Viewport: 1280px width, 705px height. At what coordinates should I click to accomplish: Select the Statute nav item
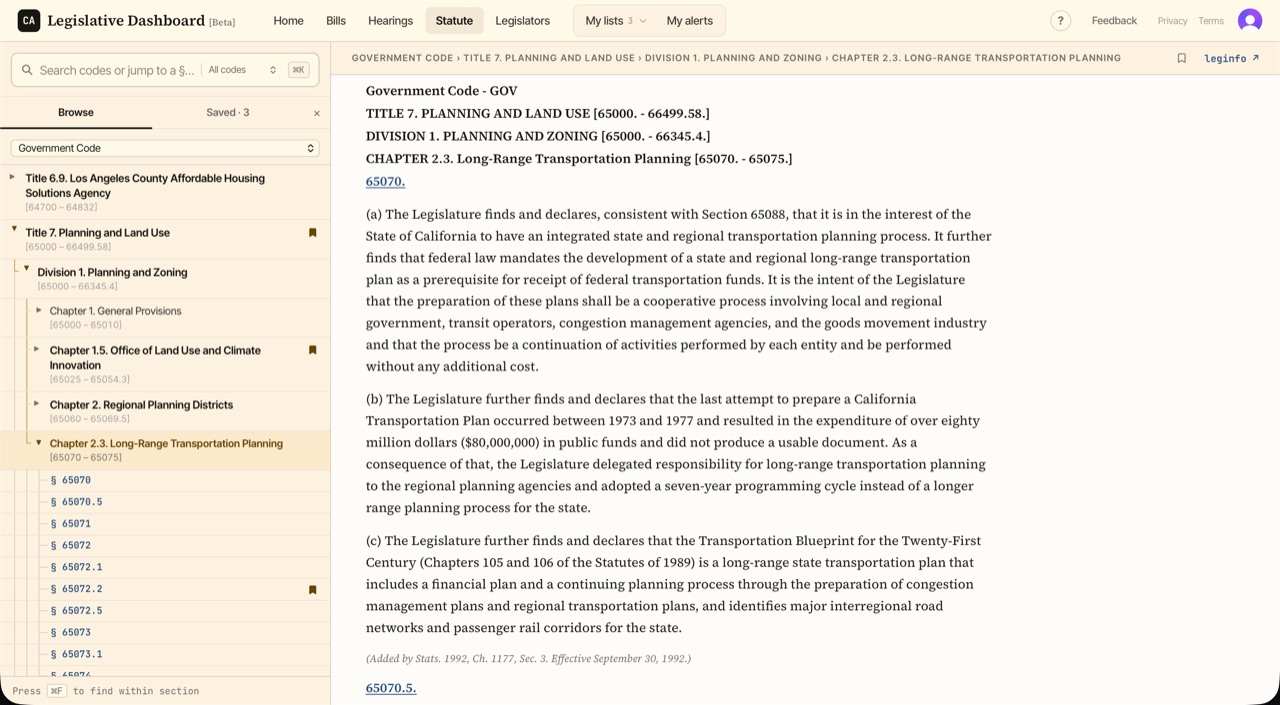coord(454,20)
